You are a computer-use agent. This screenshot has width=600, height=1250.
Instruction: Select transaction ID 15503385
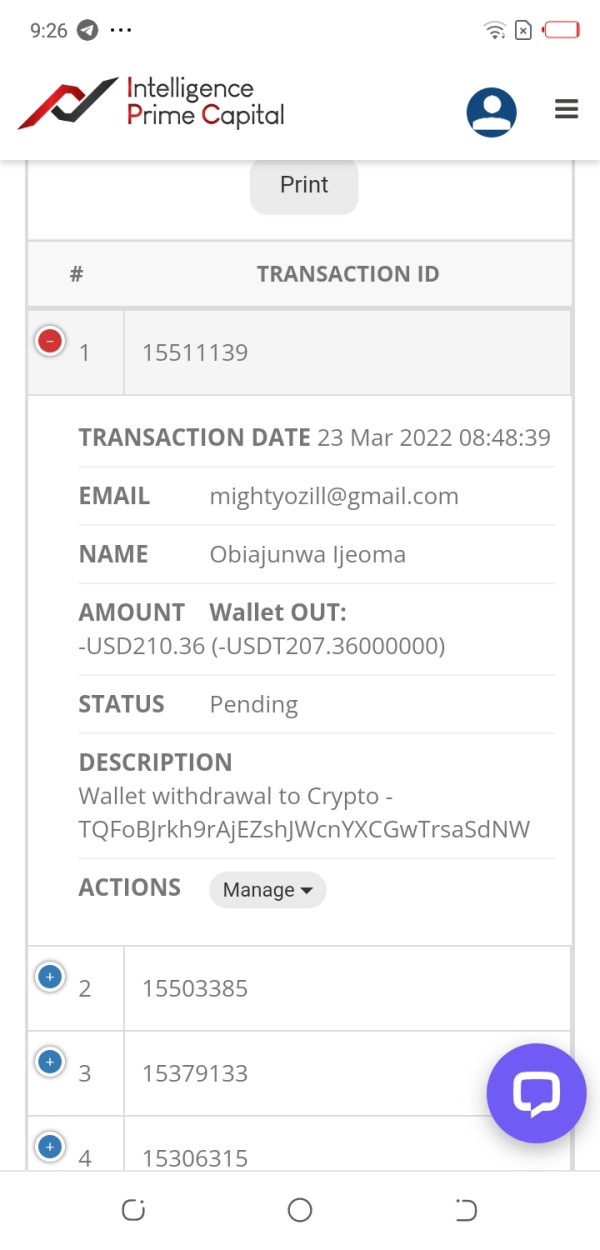tap(195, 988)
